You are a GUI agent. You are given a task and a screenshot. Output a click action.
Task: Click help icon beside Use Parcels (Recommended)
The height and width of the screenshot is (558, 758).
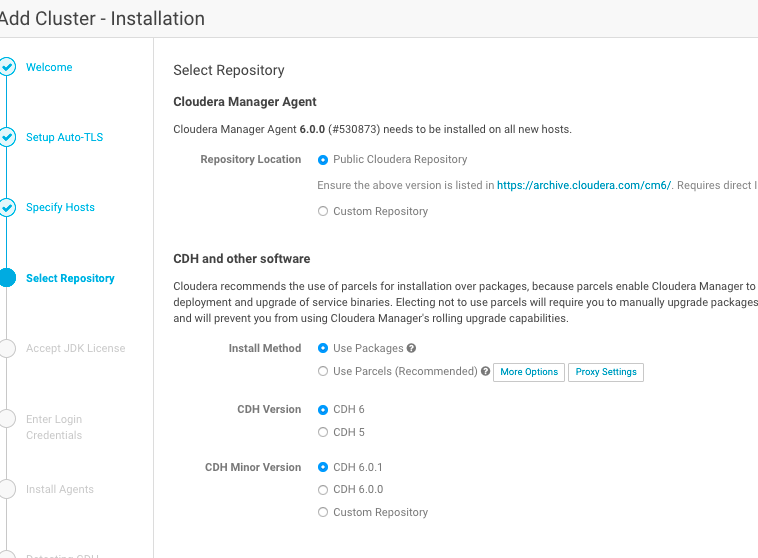point(485,372)
